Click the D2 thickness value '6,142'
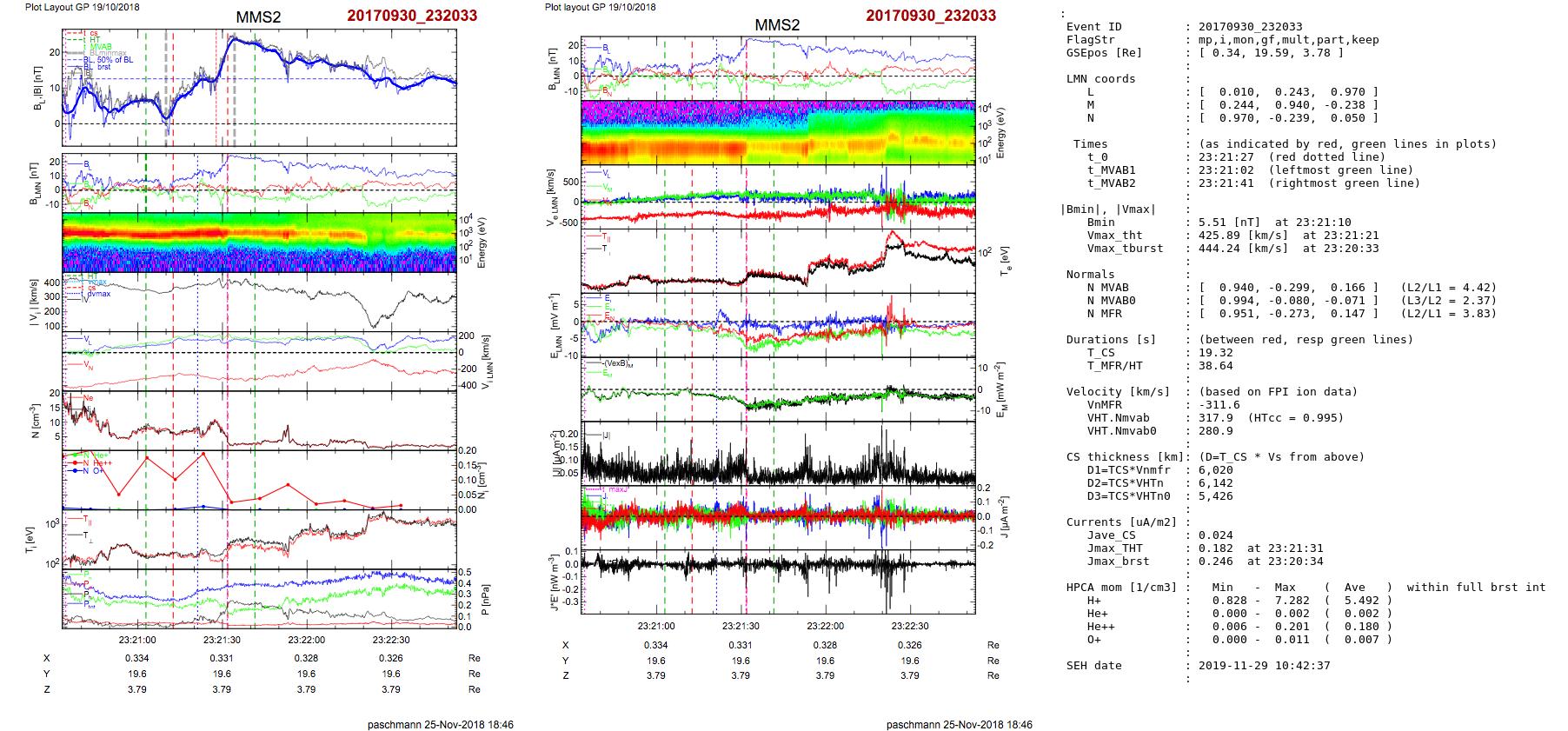1568x731 pixels. pyautogui.click(x=1215, y=483)
